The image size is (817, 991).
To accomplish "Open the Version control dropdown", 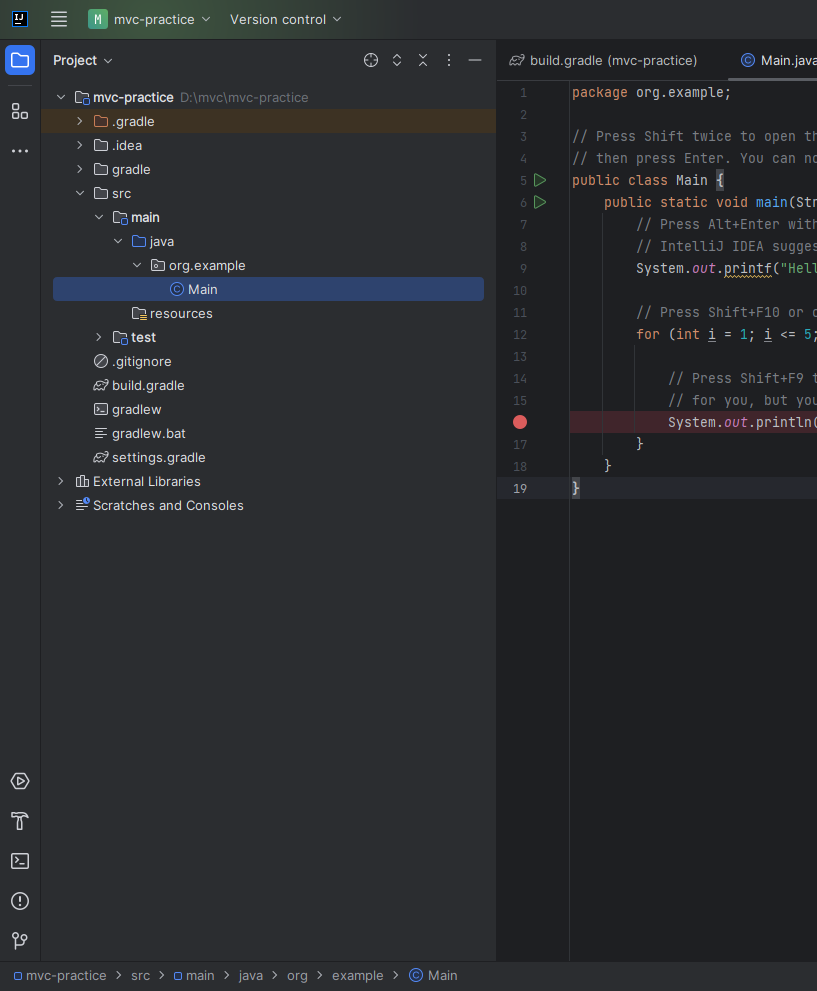I will coord(286,20).
